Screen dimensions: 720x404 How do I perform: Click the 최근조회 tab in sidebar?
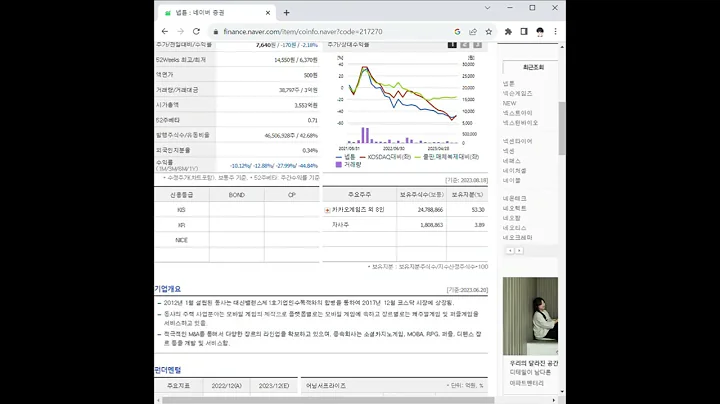tap(533, 67)
